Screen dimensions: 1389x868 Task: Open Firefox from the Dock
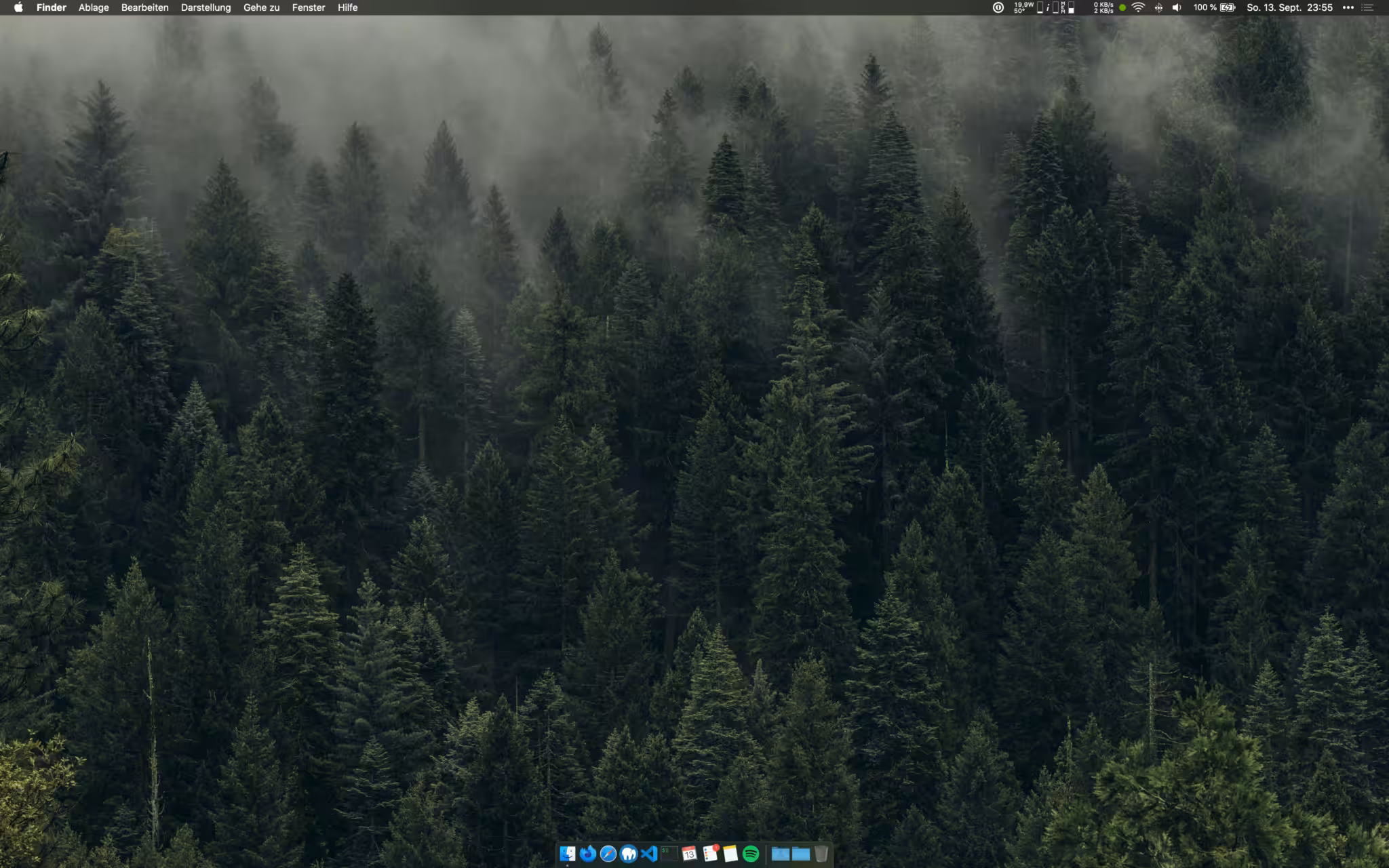point(588,854)
